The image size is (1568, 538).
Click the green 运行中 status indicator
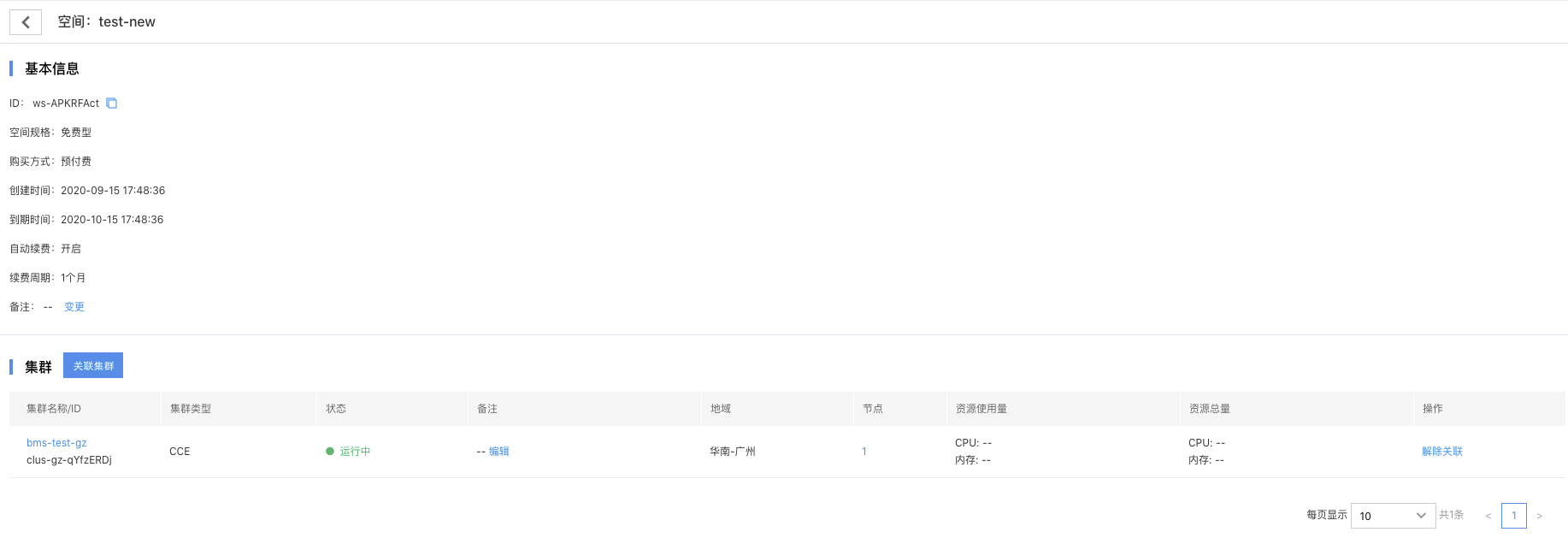pyautogui.click(x=348, y=452)
